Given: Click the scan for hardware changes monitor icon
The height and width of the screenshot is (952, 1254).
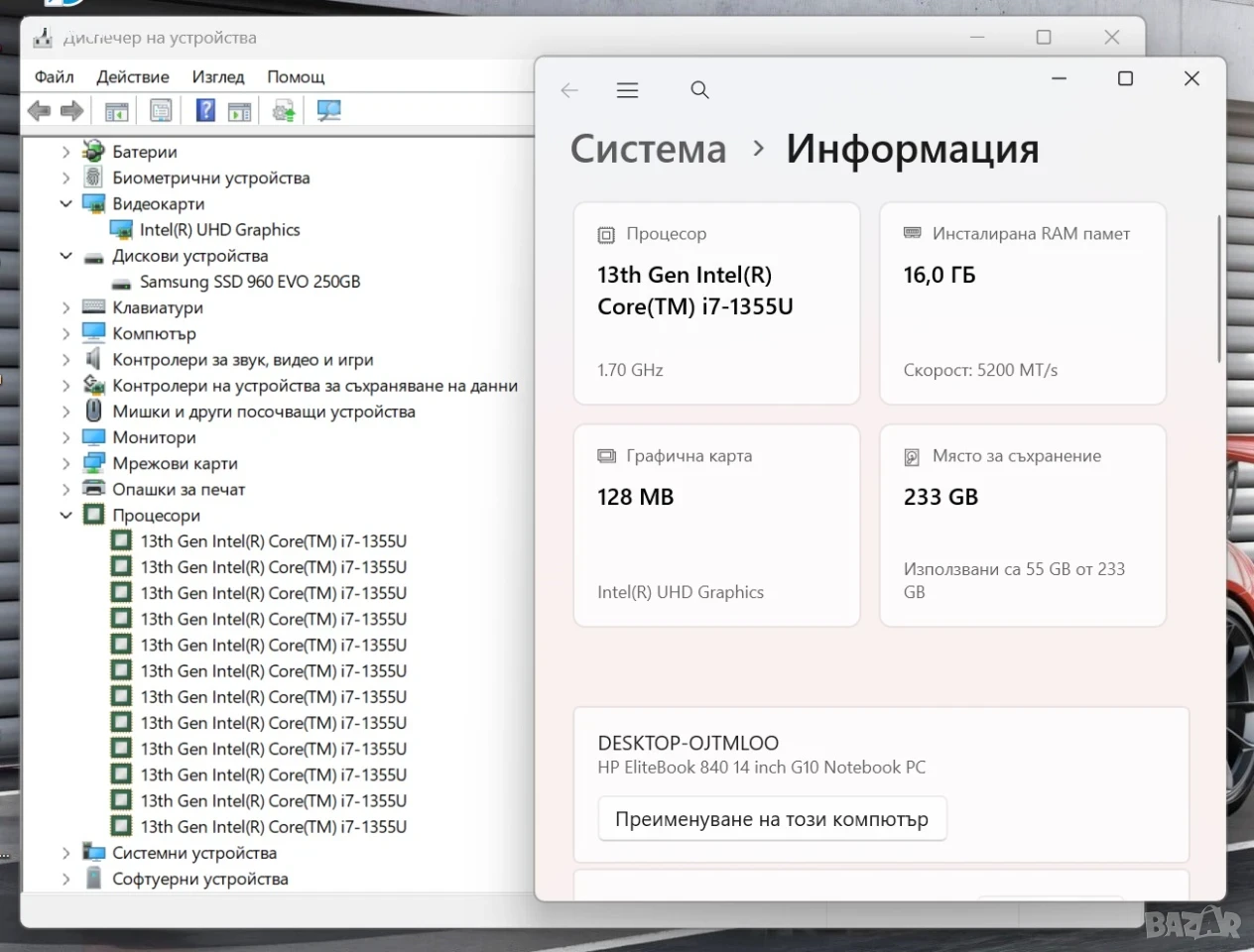Looking at the screenshot, I should (328, 111).
